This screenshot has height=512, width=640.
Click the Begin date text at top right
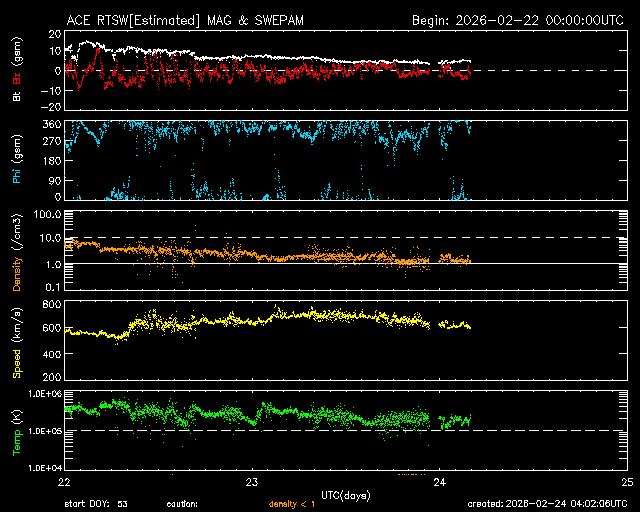tap(519, 19)
